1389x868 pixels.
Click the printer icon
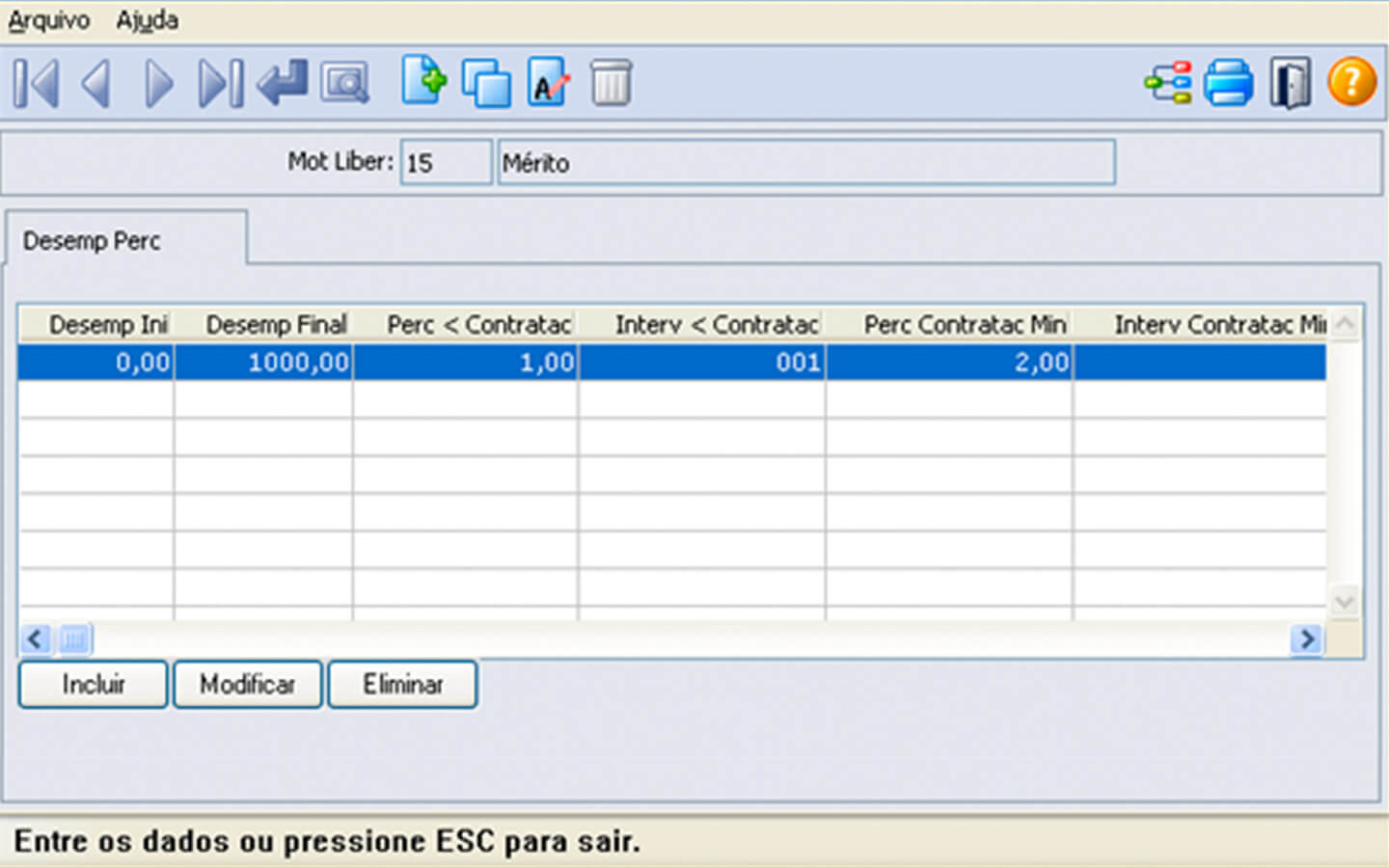coord(1229,83)
